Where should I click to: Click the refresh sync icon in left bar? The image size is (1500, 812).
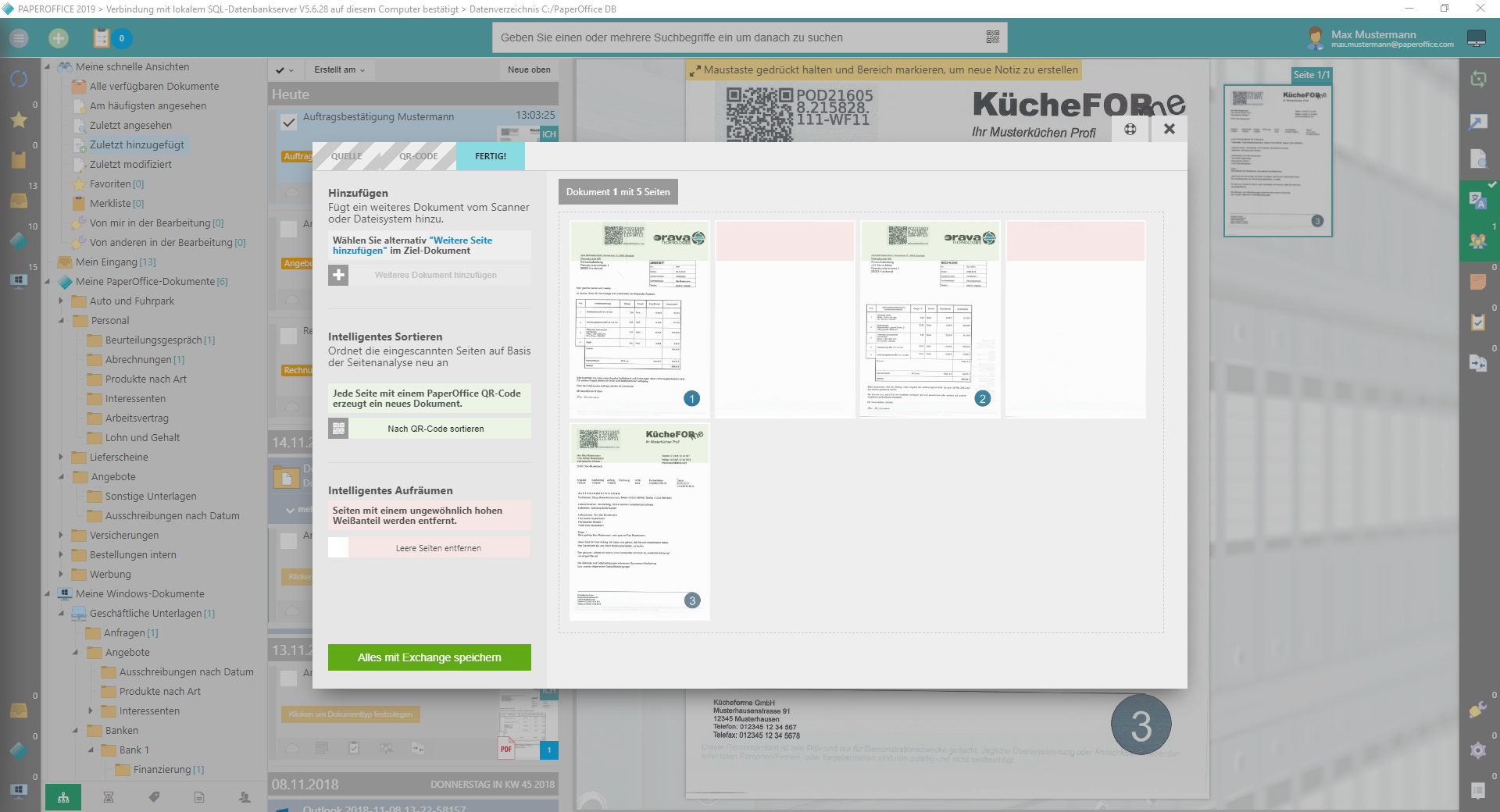(19, 79)
